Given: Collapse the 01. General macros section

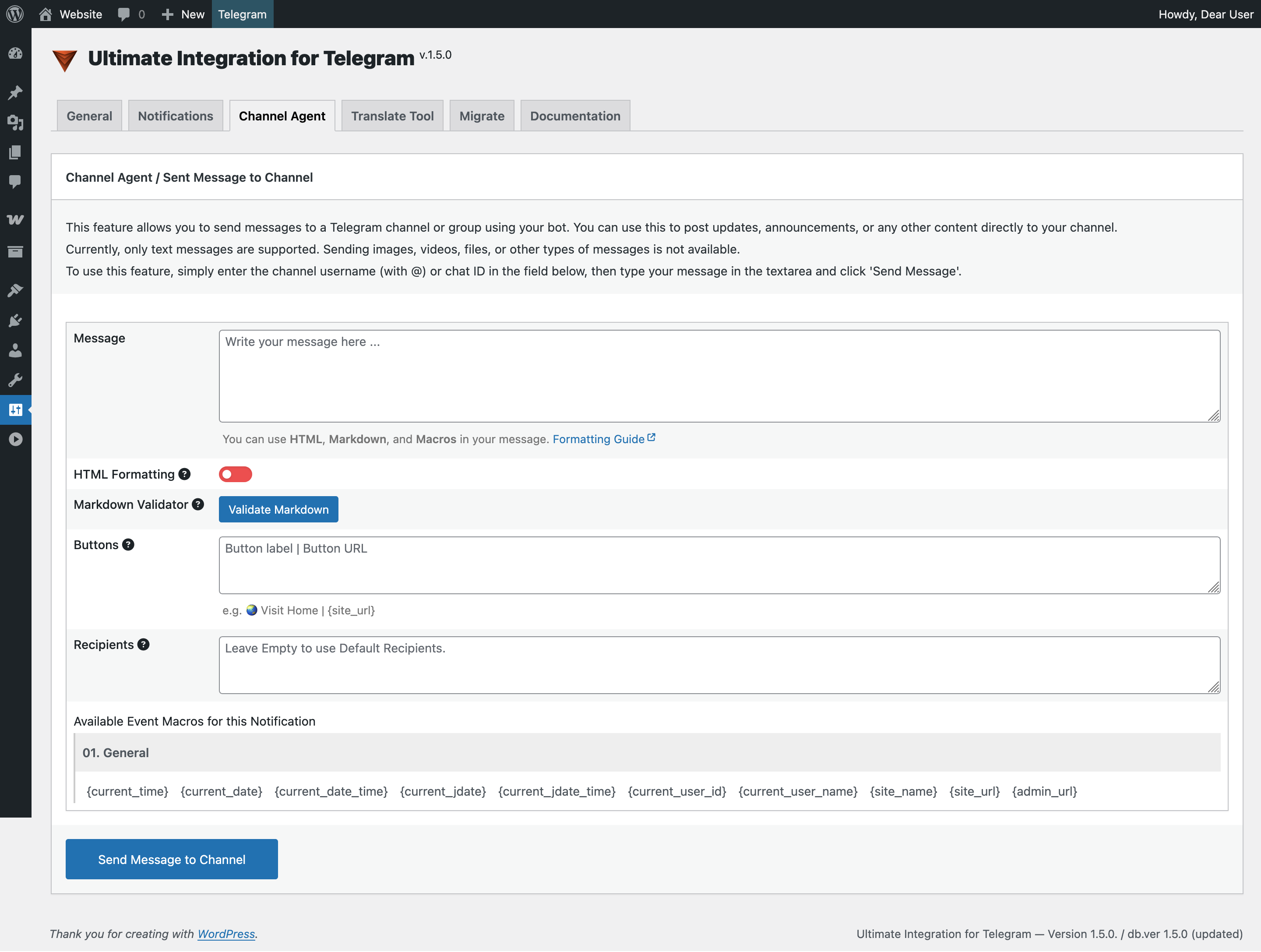Looking at the screenshot, I should coord(648,752).
